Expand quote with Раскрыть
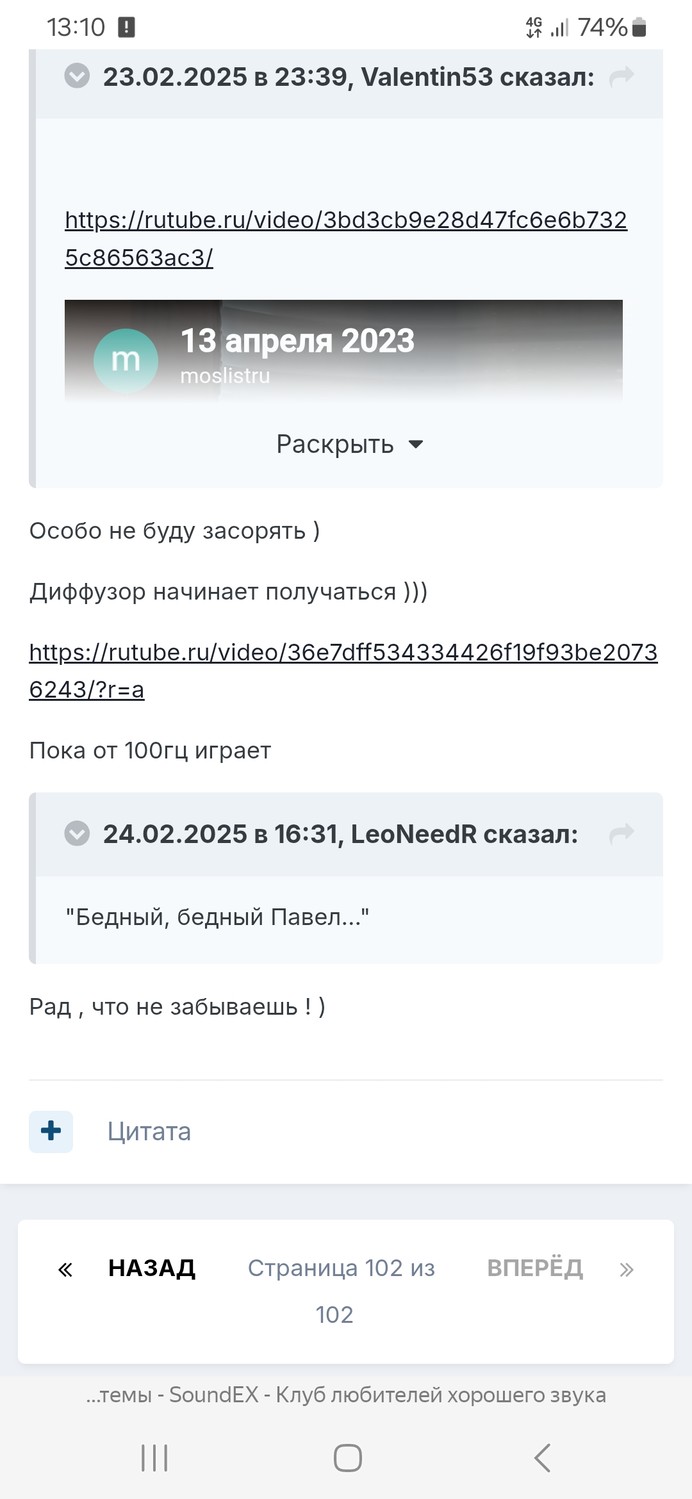The height and width of the screenshot is (1499, 692). pyautogui.click(x=350, y=444)
